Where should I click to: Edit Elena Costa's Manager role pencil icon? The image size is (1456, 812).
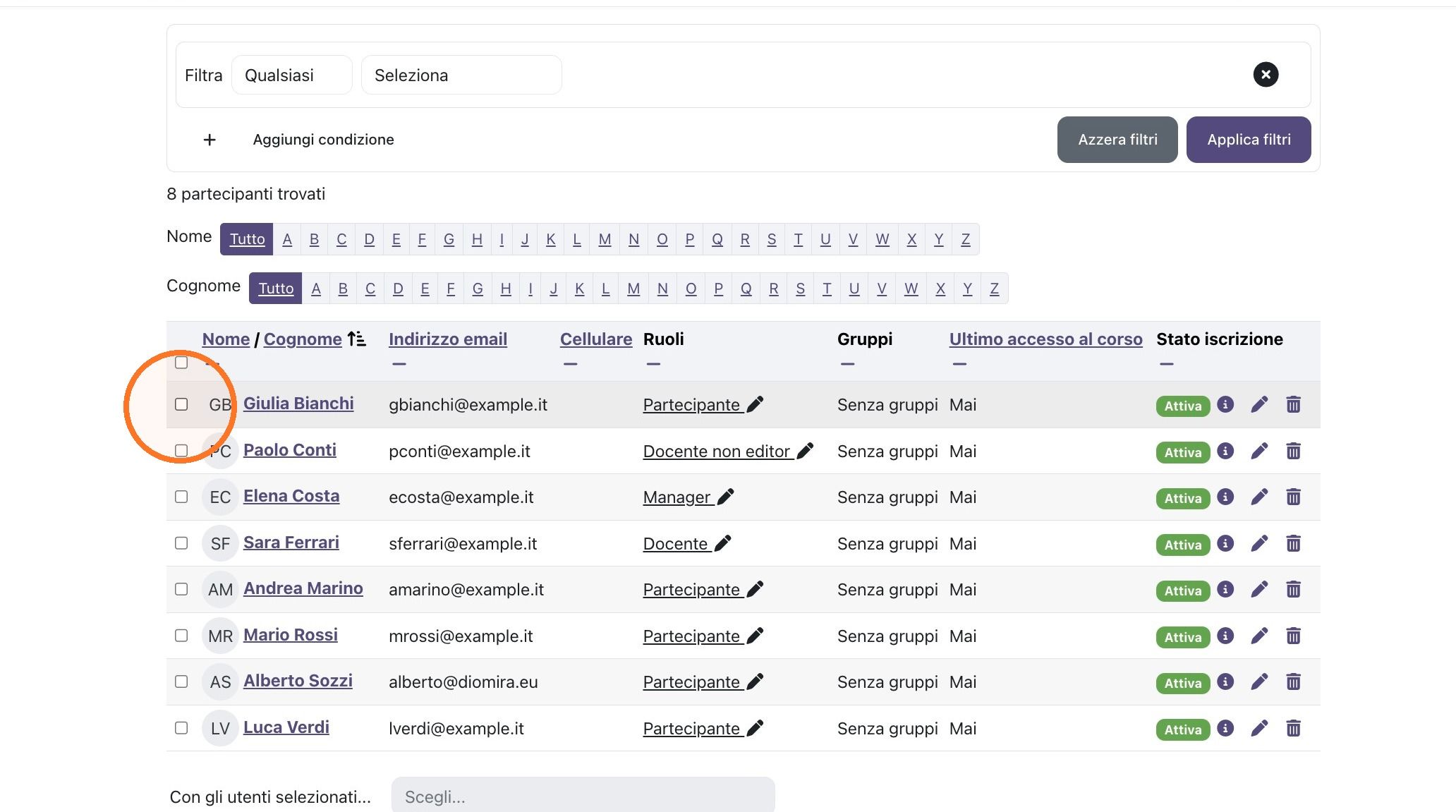pyautogui.click(x=725, y=497)
